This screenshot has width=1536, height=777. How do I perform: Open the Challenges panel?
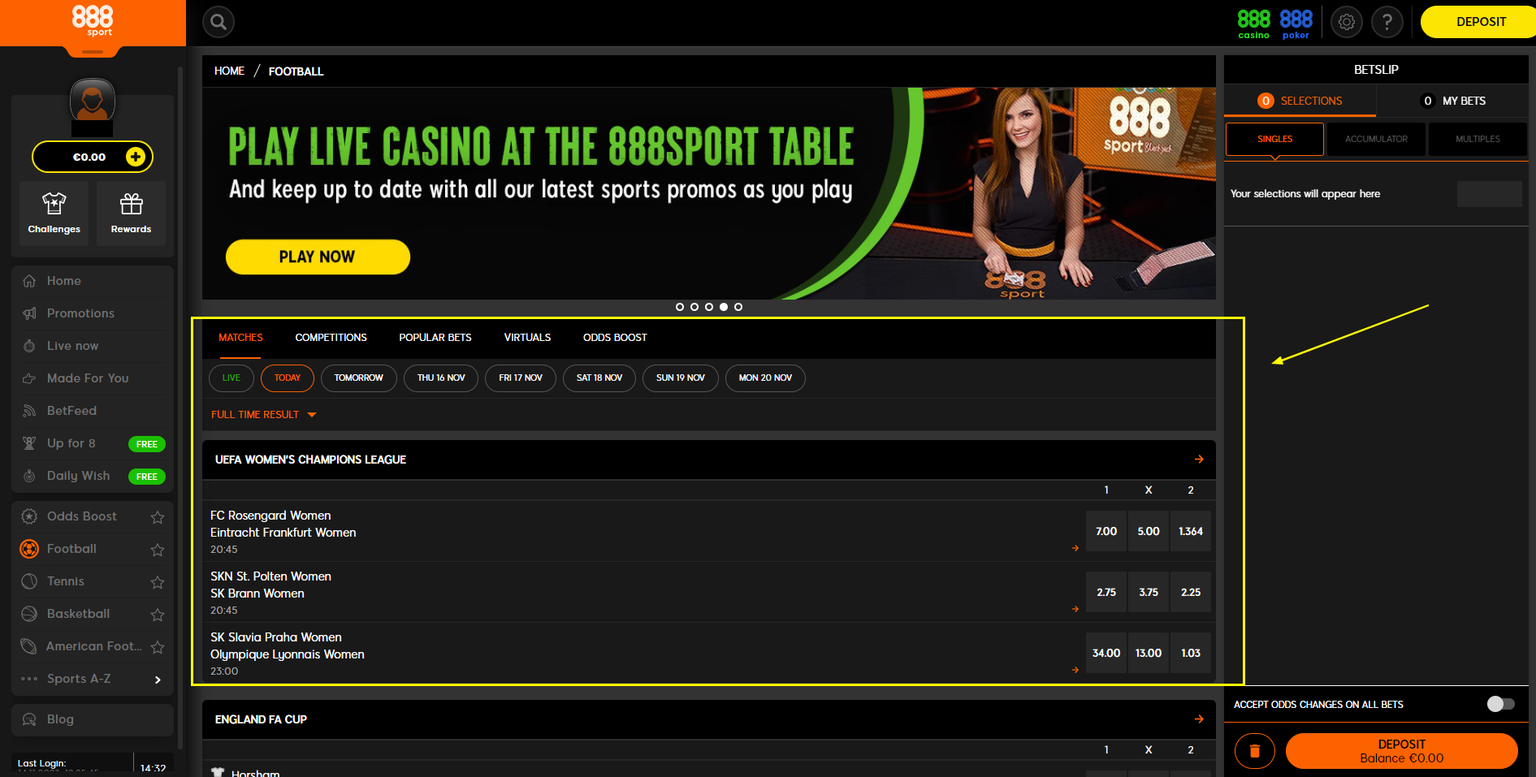(53, 212)
